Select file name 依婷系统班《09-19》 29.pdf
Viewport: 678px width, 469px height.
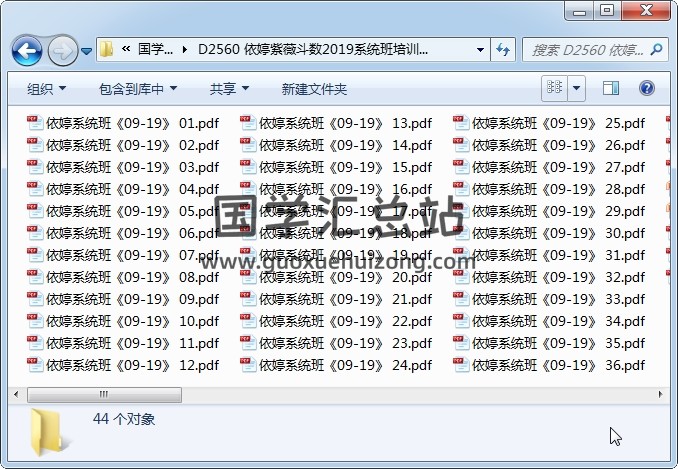(559, 211)
